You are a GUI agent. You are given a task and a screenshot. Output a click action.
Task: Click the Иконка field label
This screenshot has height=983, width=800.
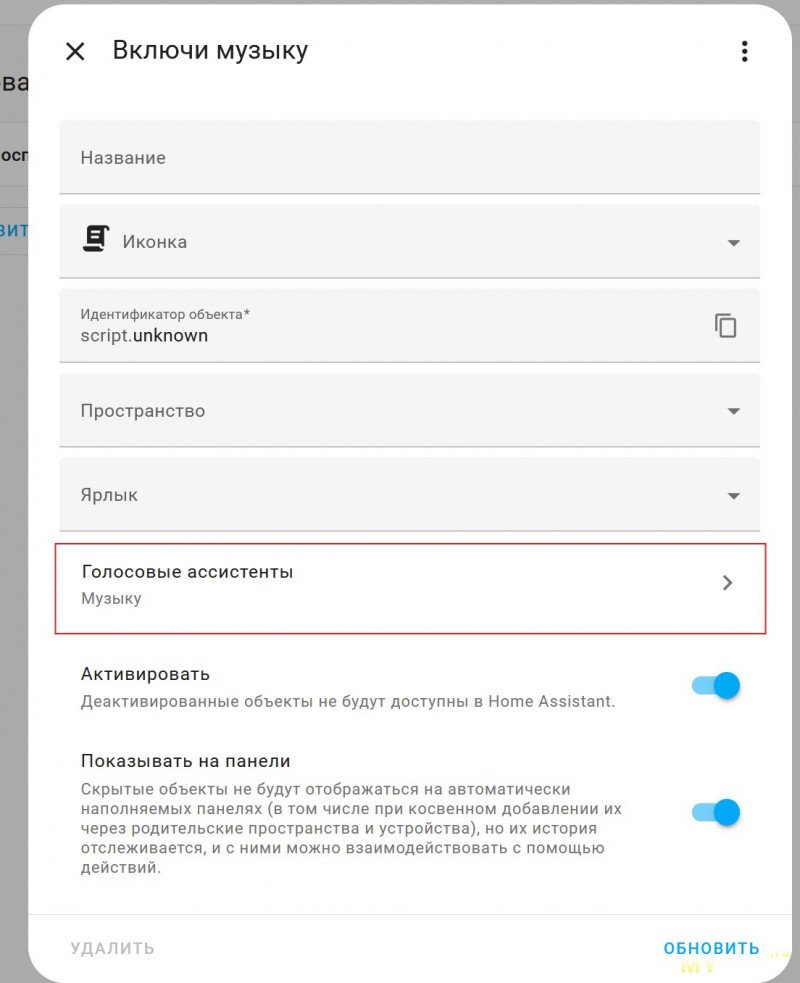point(155,242)
